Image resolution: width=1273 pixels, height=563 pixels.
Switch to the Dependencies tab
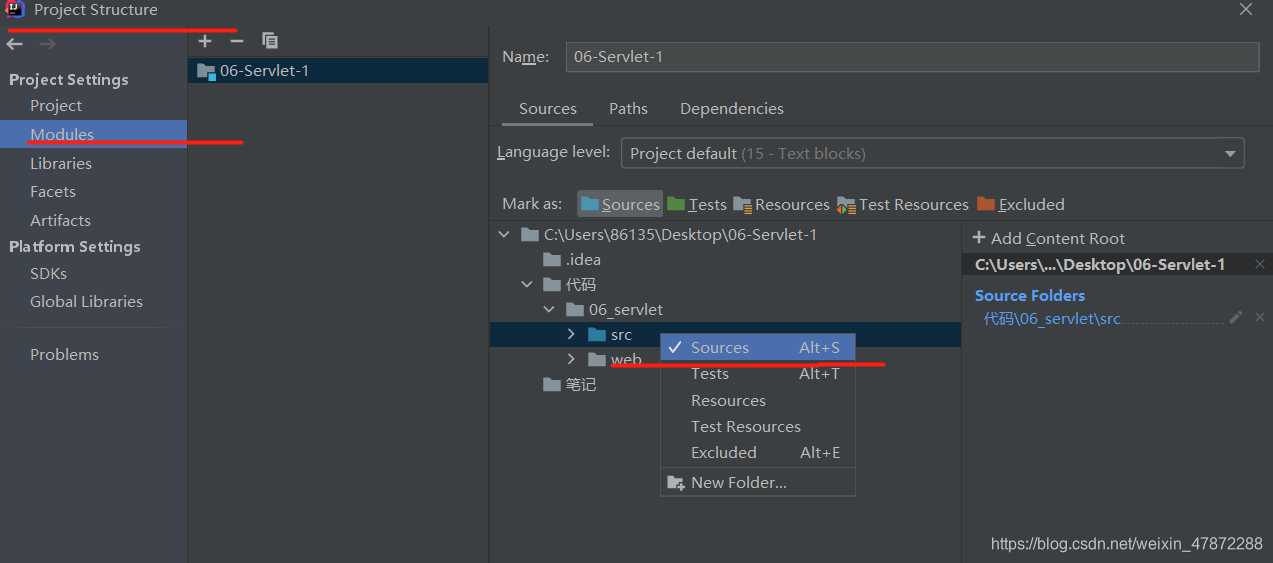(x=732, y=108)
